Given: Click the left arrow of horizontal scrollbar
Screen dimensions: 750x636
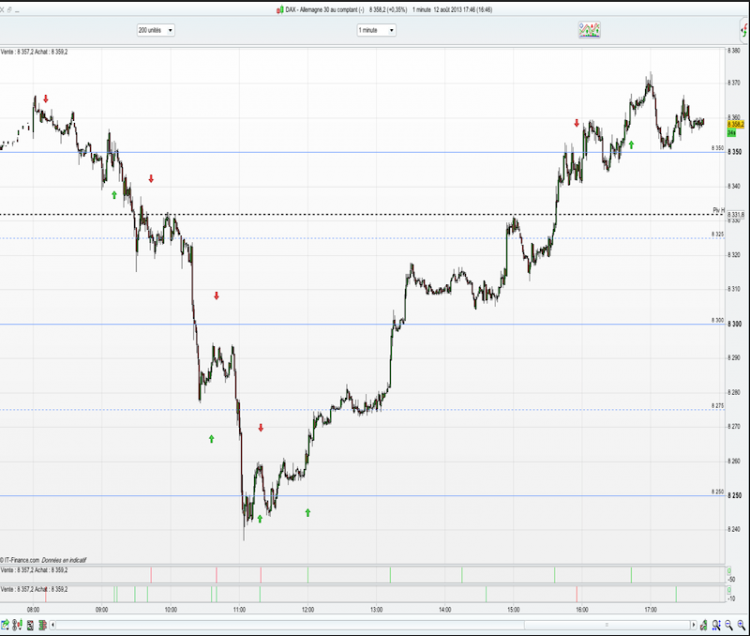Looking at the screenshot, I should 53,625.
